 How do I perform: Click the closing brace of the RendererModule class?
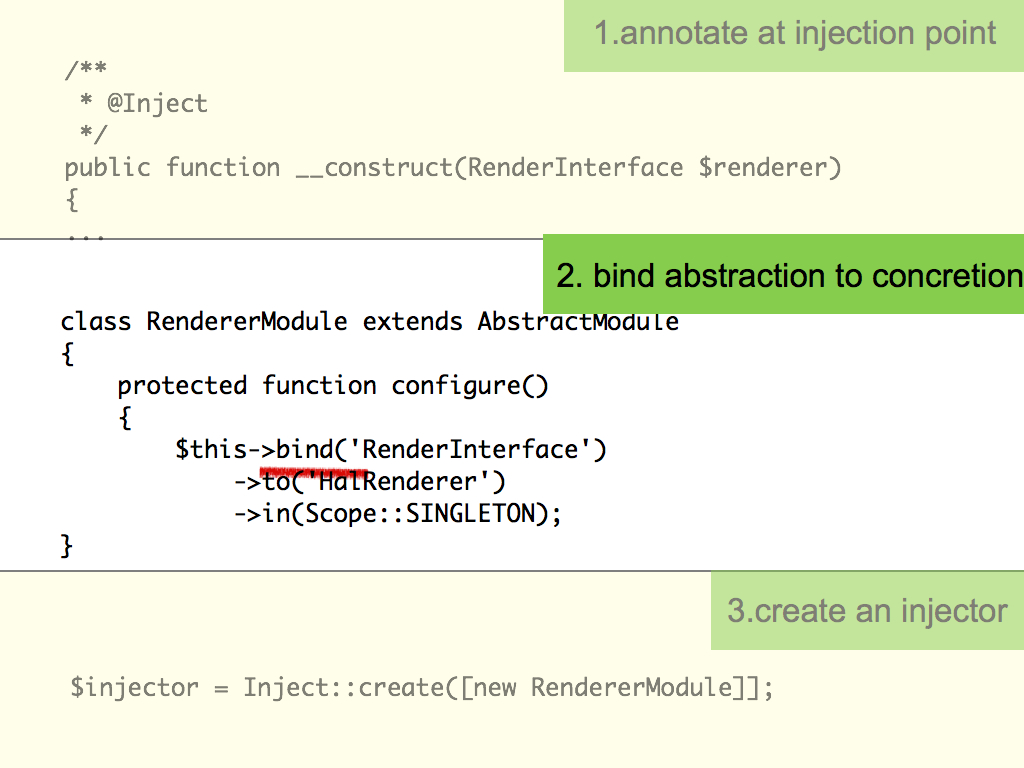66,545
